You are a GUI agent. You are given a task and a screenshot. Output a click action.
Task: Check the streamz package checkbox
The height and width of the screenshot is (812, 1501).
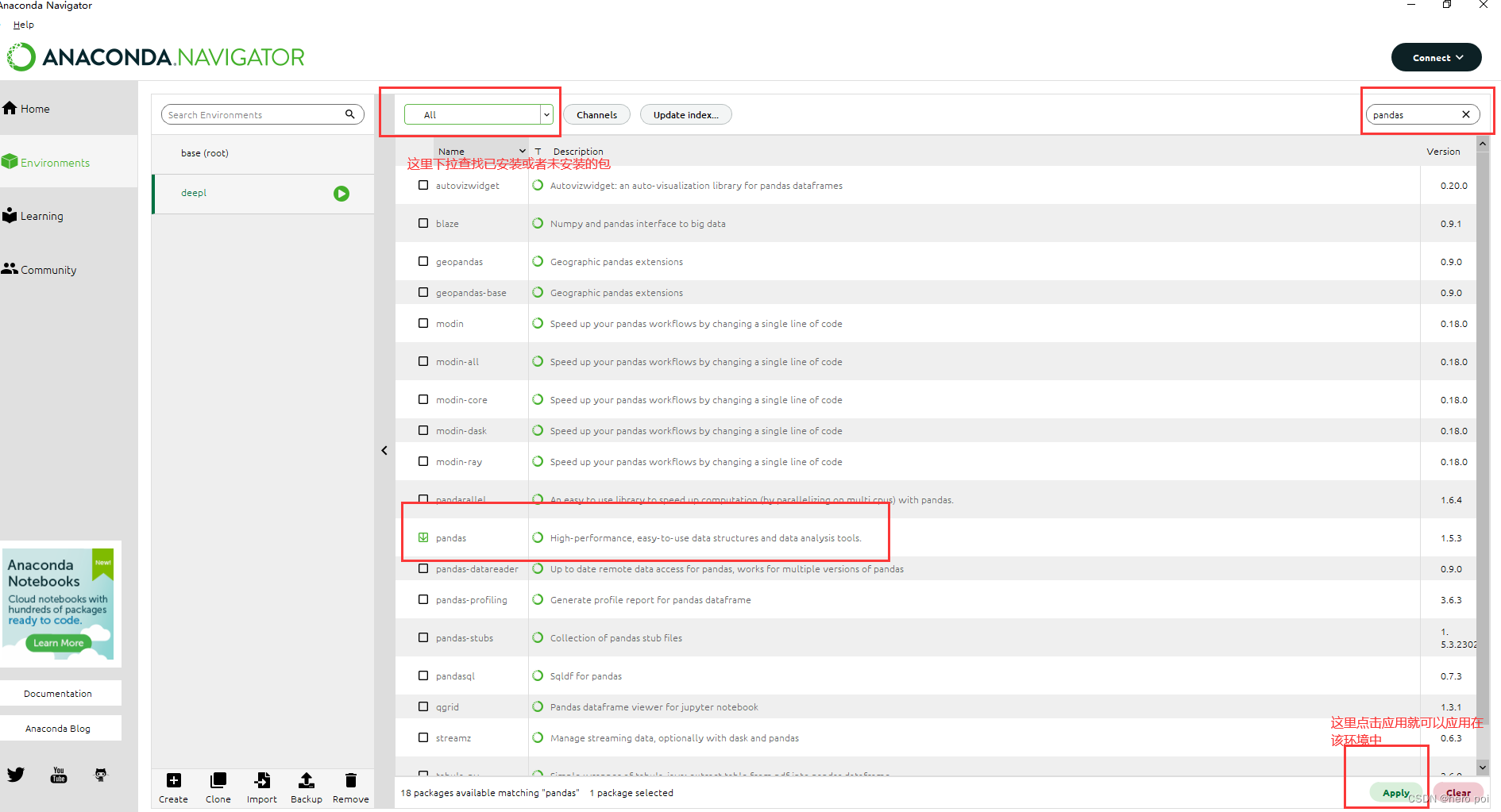(423, 737)
